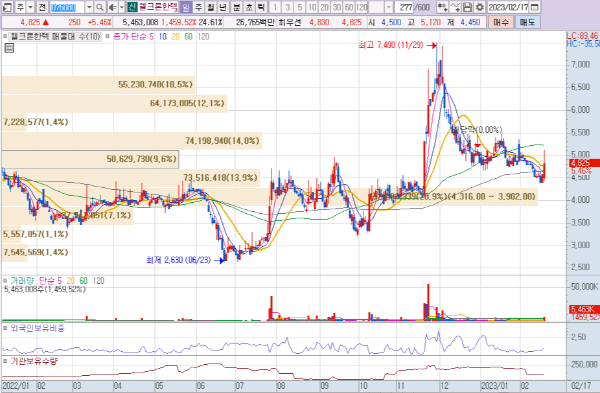Choose the 120 interval button
This screenshot has width=600, height=393.
[x=362, y=7]
